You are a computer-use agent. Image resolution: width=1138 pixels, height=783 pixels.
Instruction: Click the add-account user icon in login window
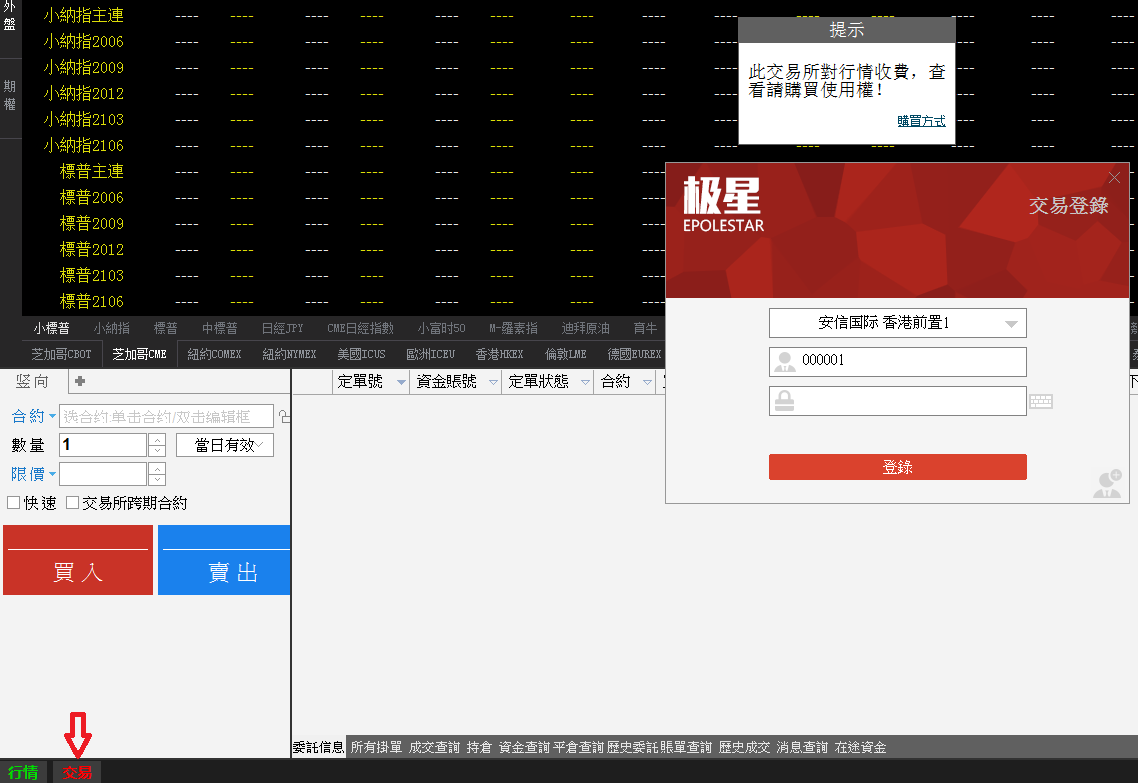coord(1107,483)
